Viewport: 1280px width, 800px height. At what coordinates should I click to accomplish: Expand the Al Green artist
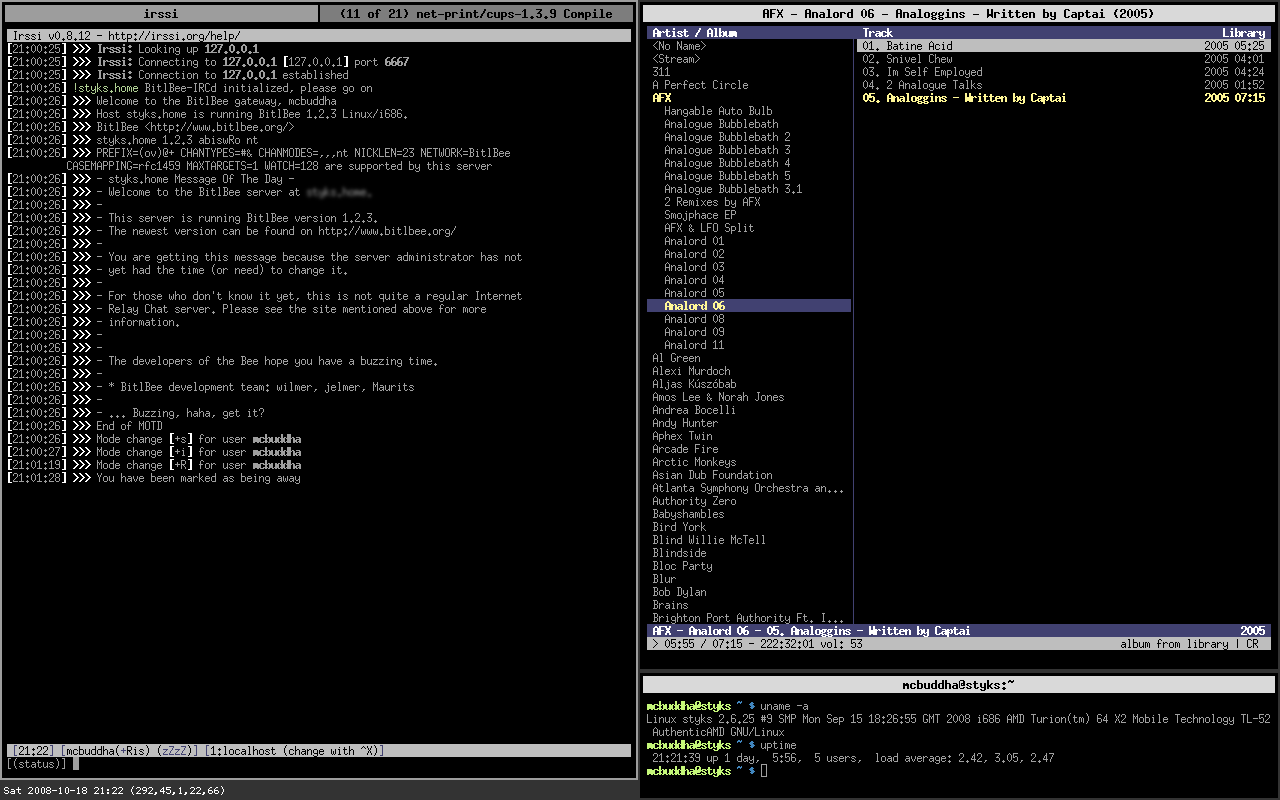pyautogui.click(x=676, y=358)
